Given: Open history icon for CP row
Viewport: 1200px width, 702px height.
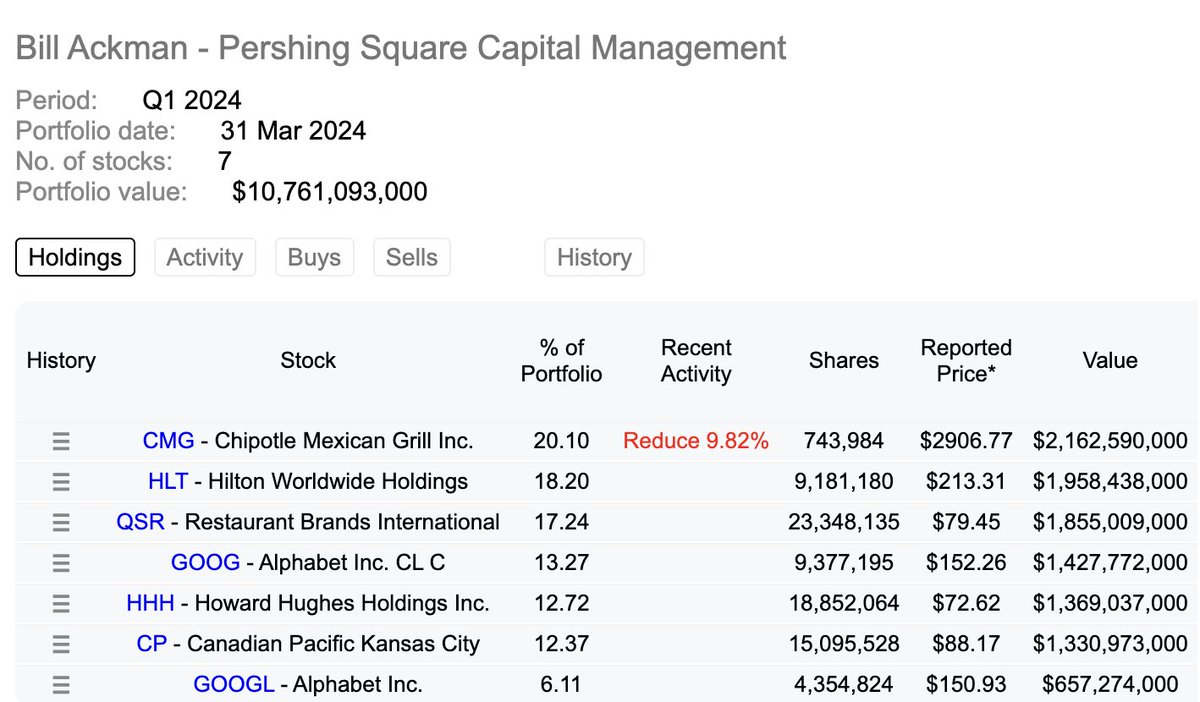Looking at the screenshot, I should click(61, 644).
